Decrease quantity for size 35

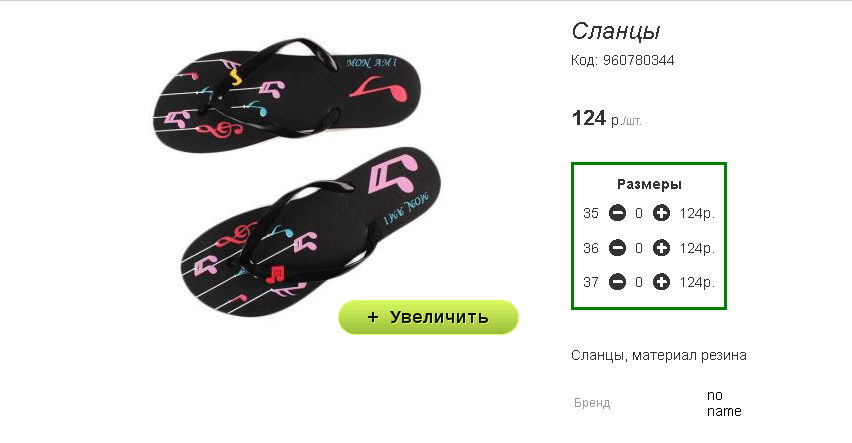click(617, 213)
